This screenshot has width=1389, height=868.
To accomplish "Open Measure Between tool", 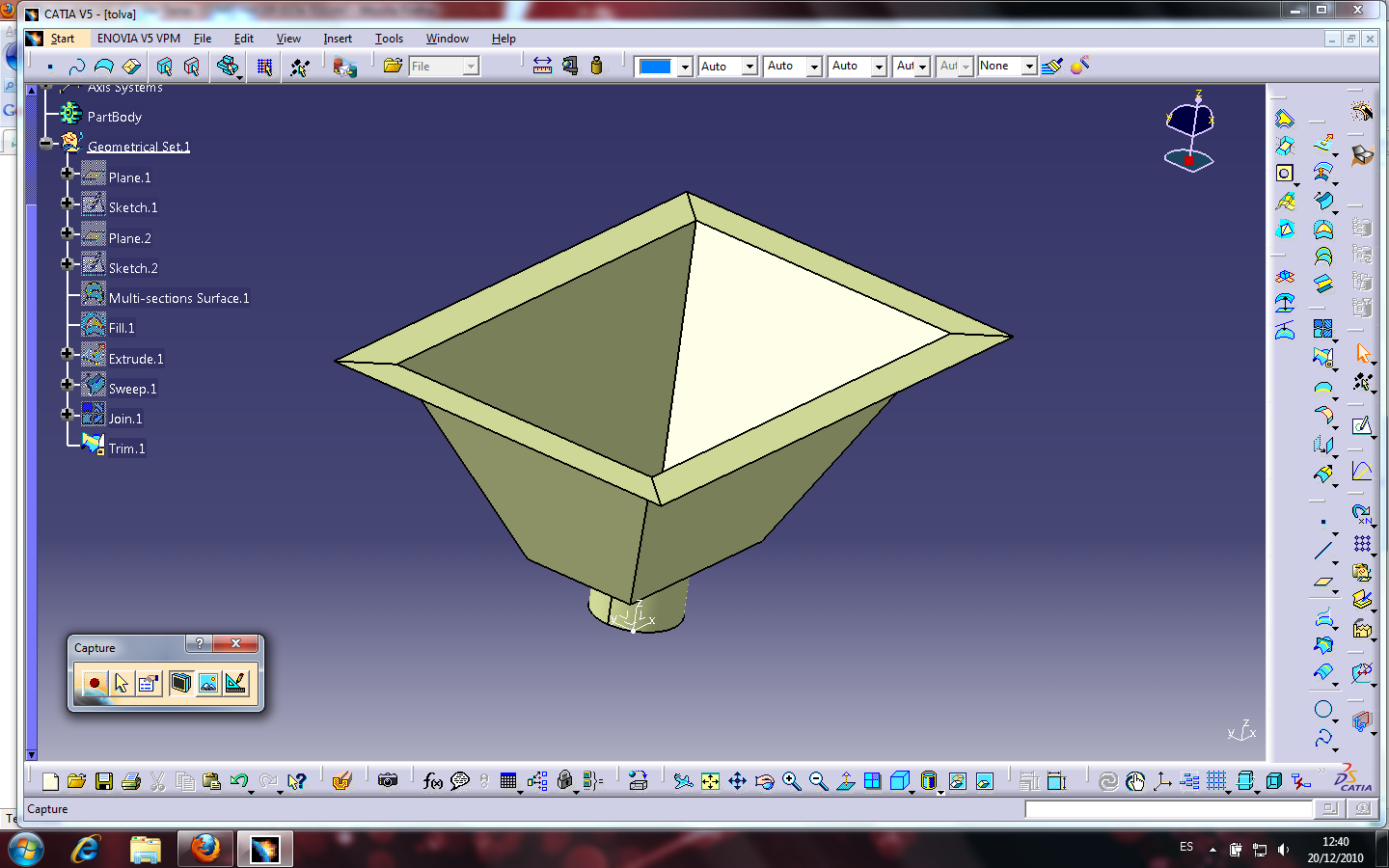I will (x=542, y=66).
